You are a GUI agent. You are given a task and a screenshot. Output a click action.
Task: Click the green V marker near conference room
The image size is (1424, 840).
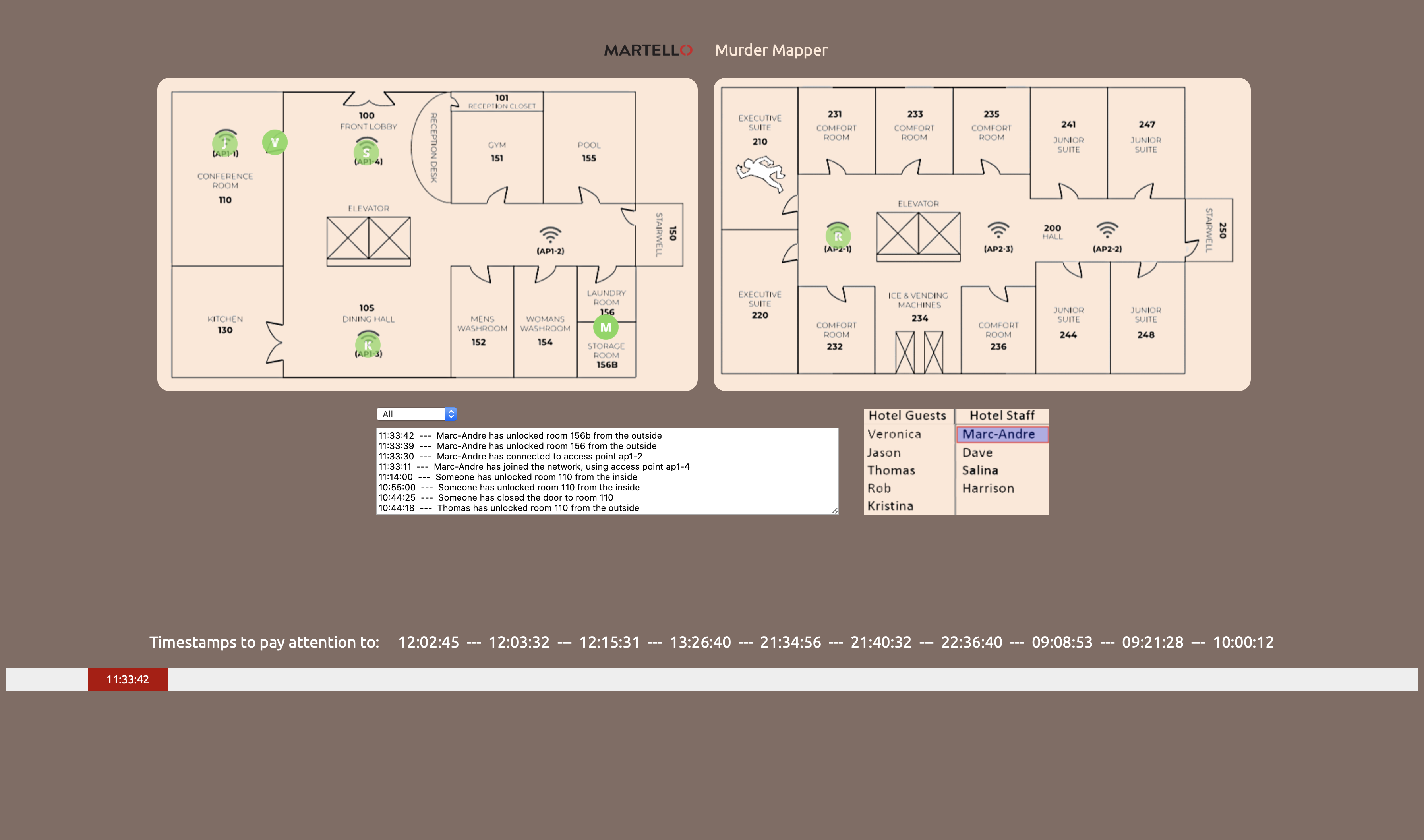click(275, 142)
